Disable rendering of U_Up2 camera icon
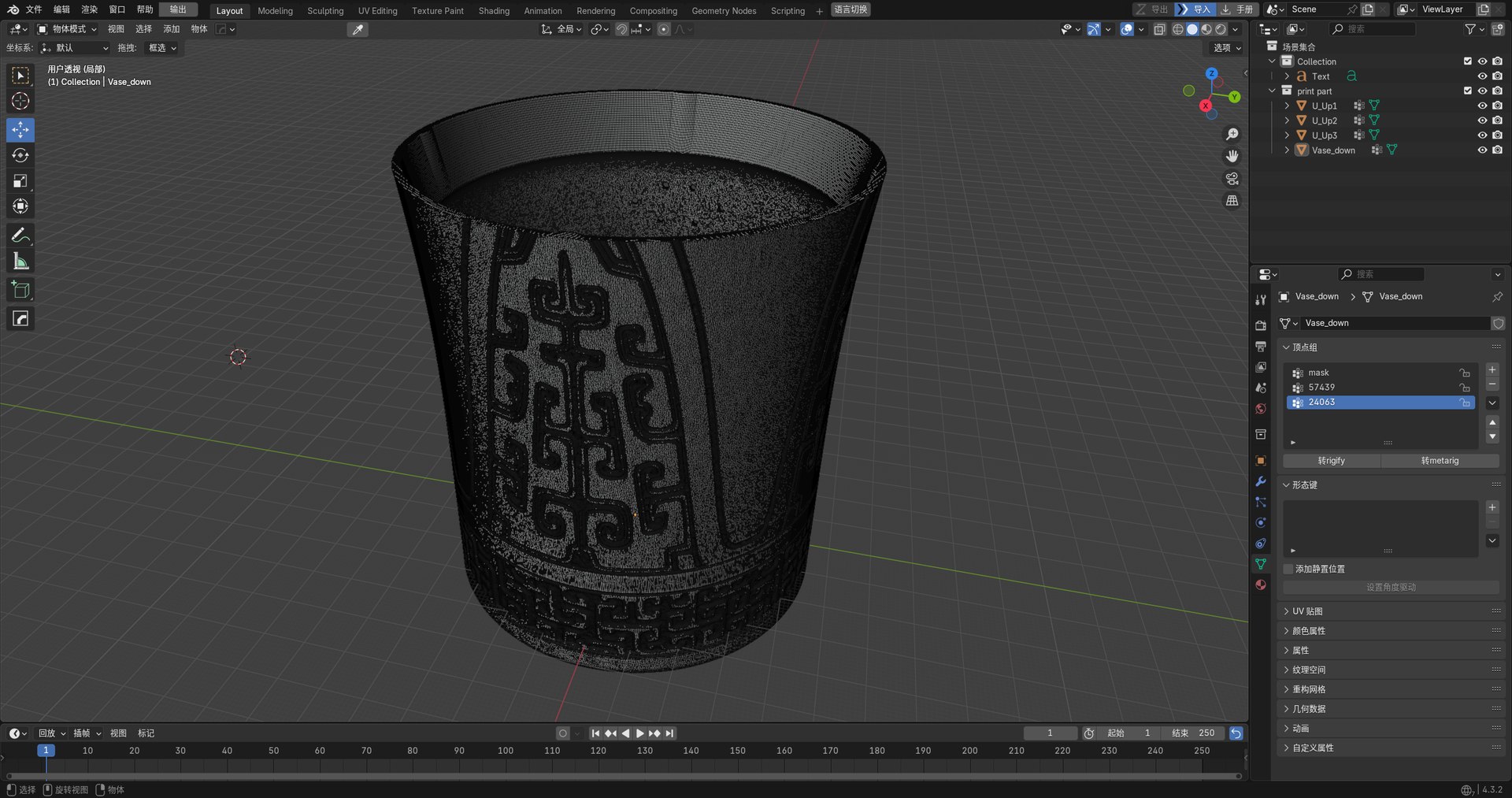 point(1497,121)
